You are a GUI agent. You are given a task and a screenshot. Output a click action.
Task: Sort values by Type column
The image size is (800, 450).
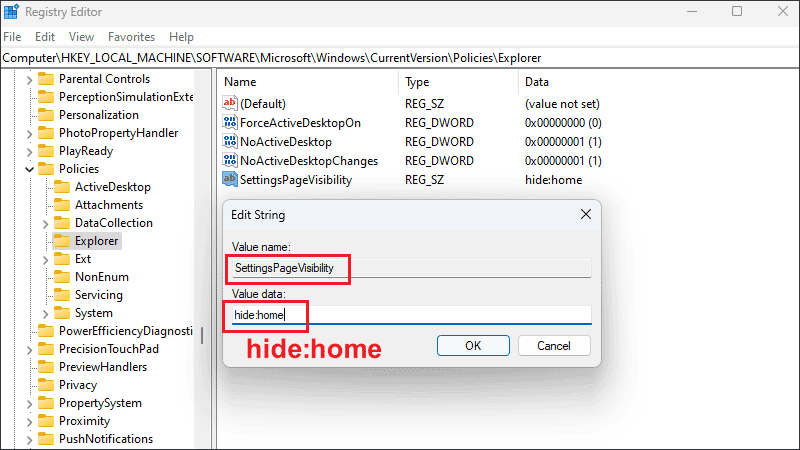[458, 82]
